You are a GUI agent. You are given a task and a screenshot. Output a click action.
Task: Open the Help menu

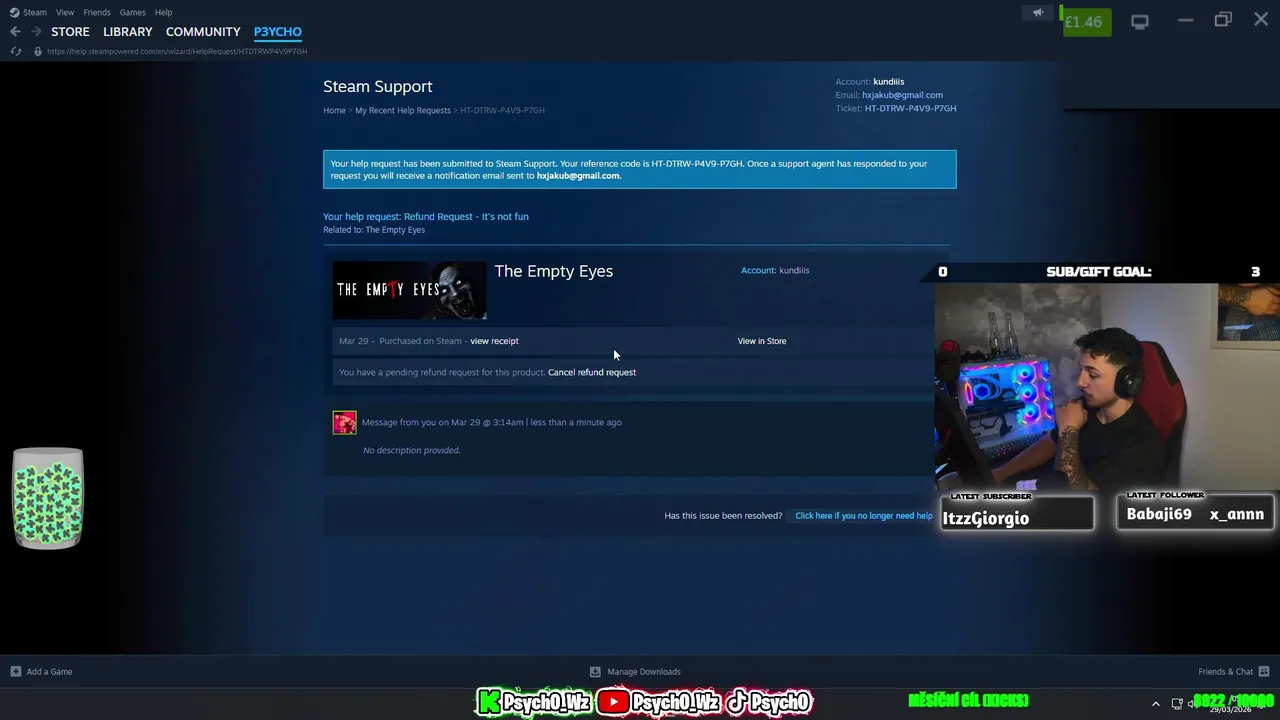163,12
